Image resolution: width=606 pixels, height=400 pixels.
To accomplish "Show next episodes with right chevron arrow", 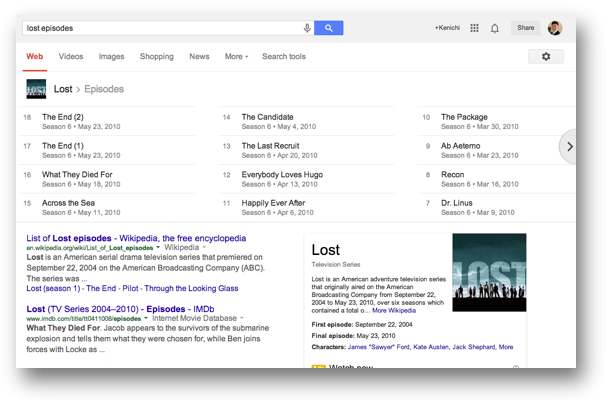I will (568, 146).
